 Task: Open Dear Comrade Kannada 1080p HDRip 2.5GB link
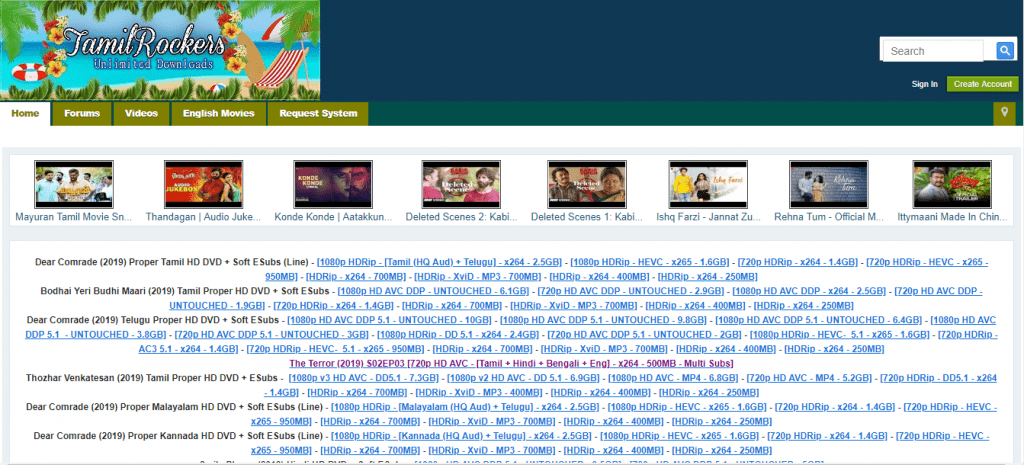[461, 436]
